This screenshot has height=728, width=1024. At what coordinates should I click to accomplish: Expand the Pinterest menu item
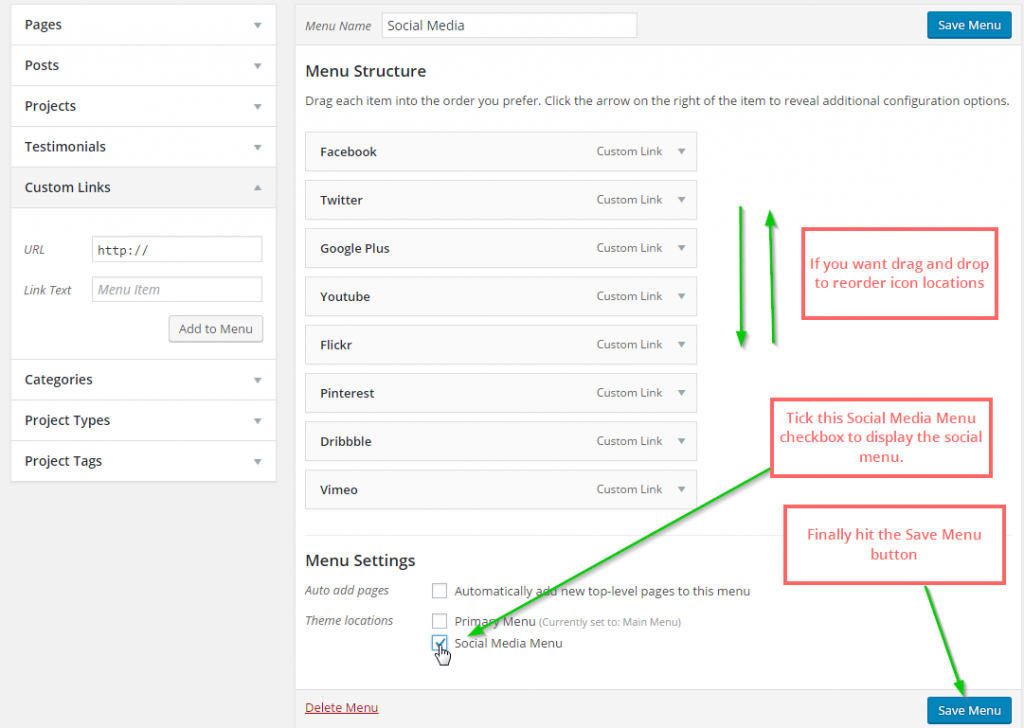tap(681, 392)
